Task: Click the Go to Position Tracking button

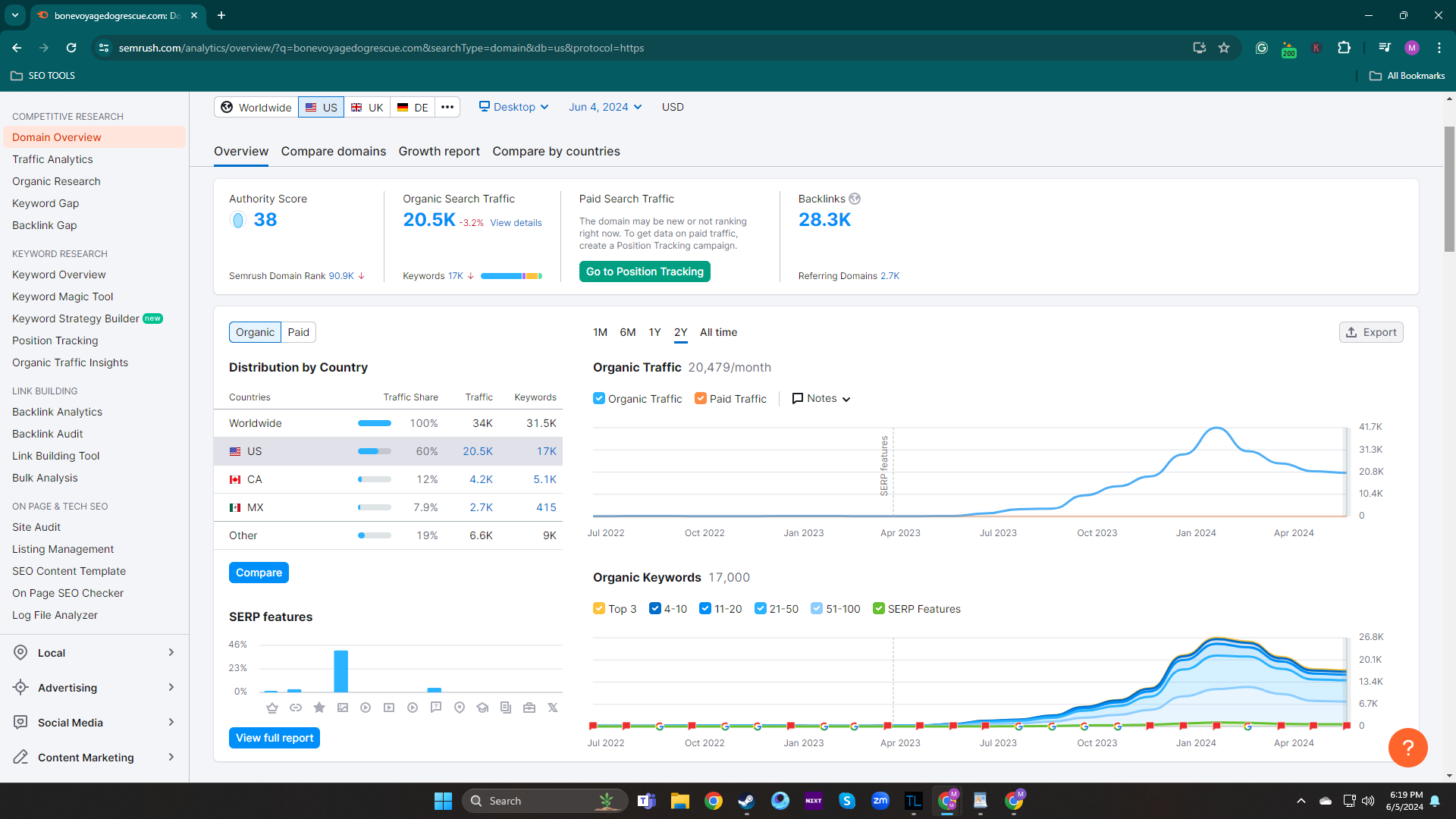Action: point(645,271)
